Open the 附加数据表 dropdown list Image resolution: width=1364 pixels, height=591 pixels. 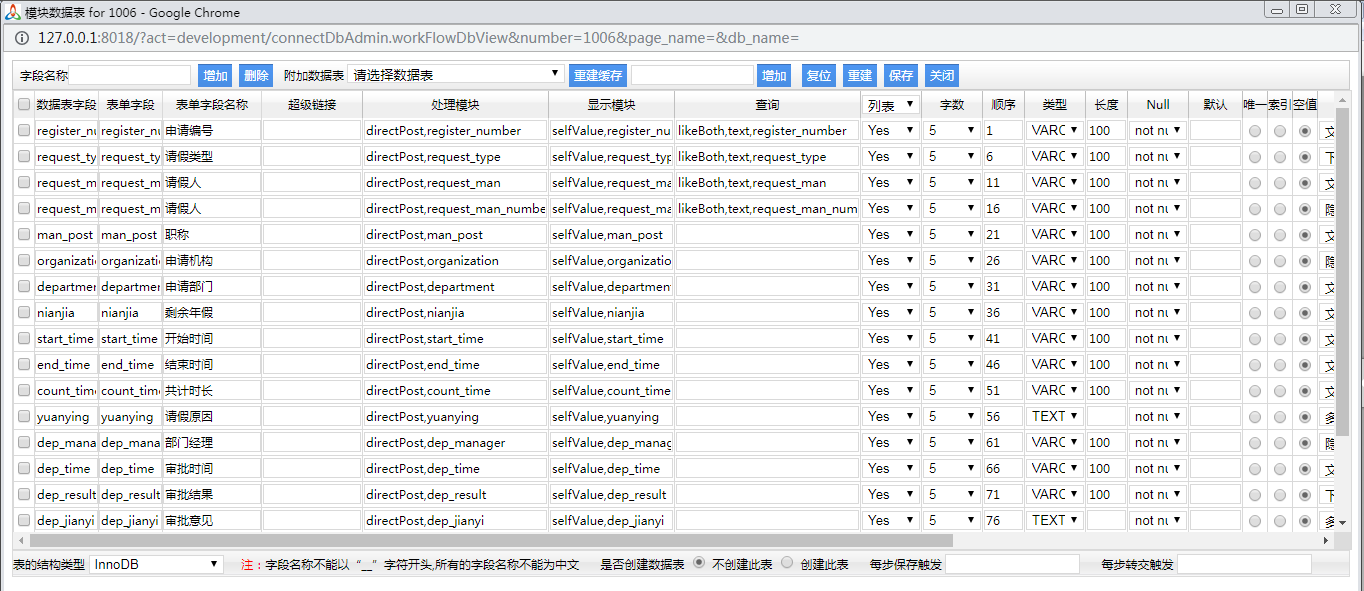456,75
